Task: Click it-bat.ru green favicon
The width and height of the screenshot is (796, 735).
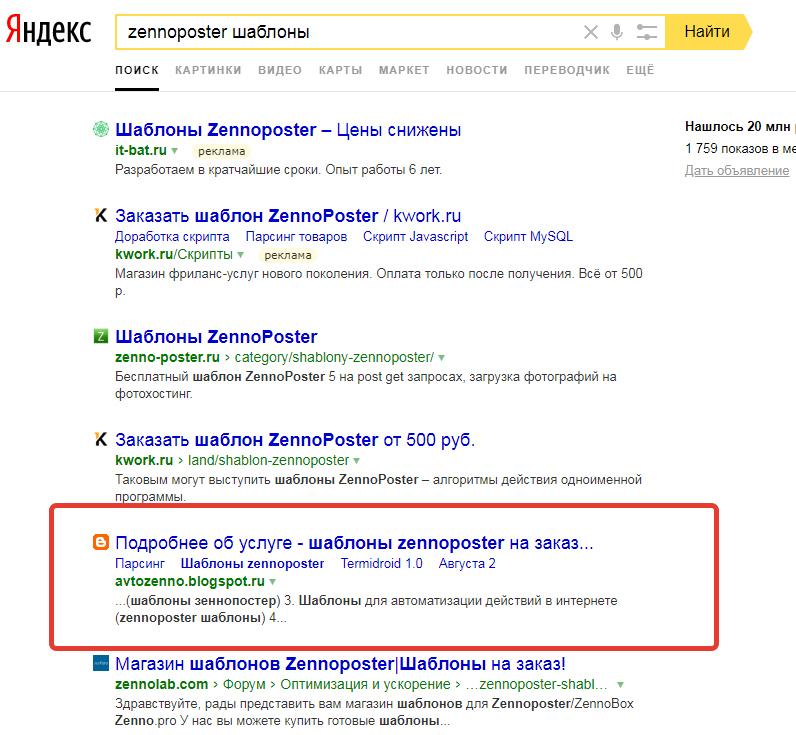Action: 101,129
